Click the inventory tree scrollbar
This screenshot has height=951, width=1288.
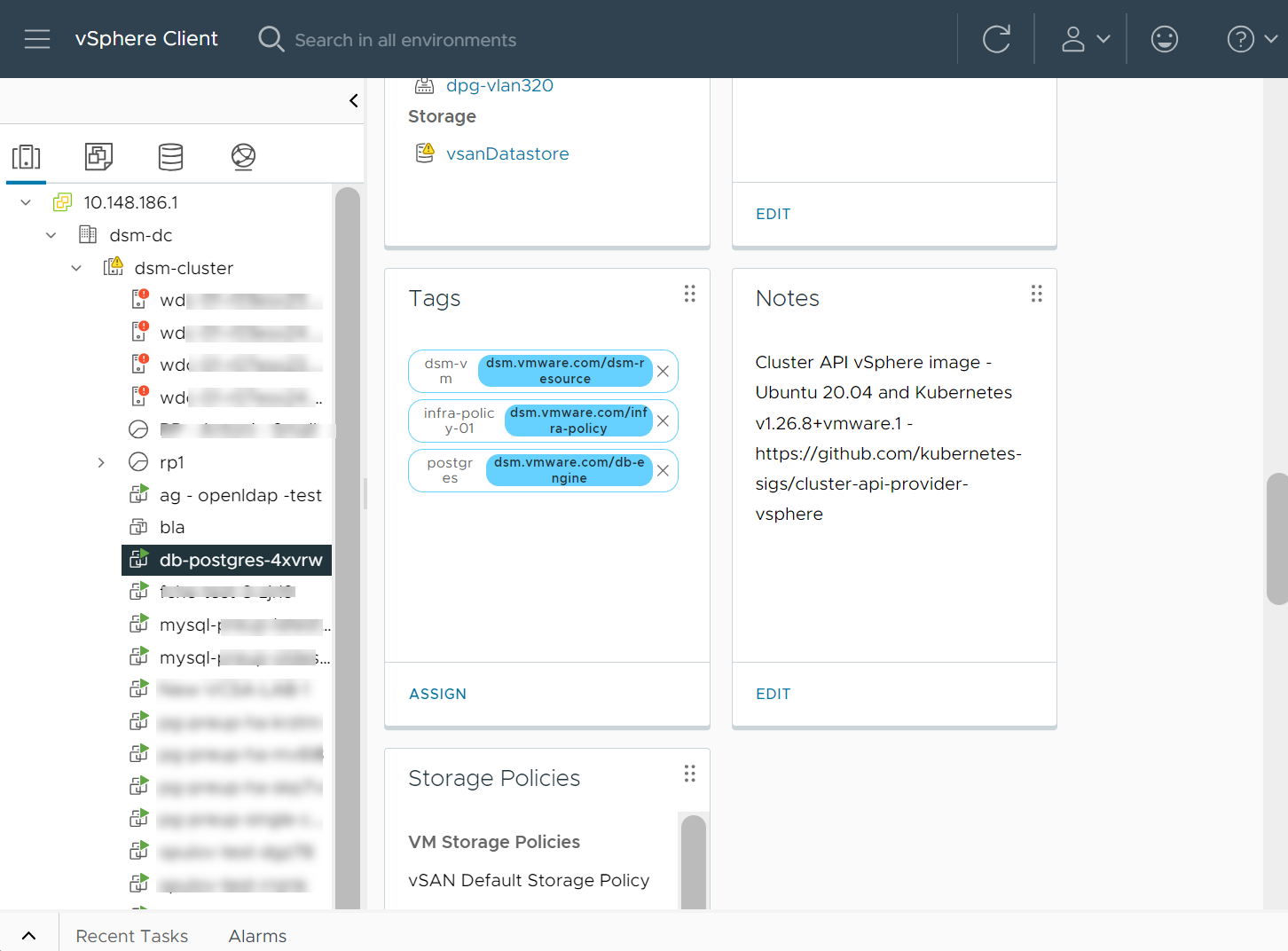coord(348,547)
